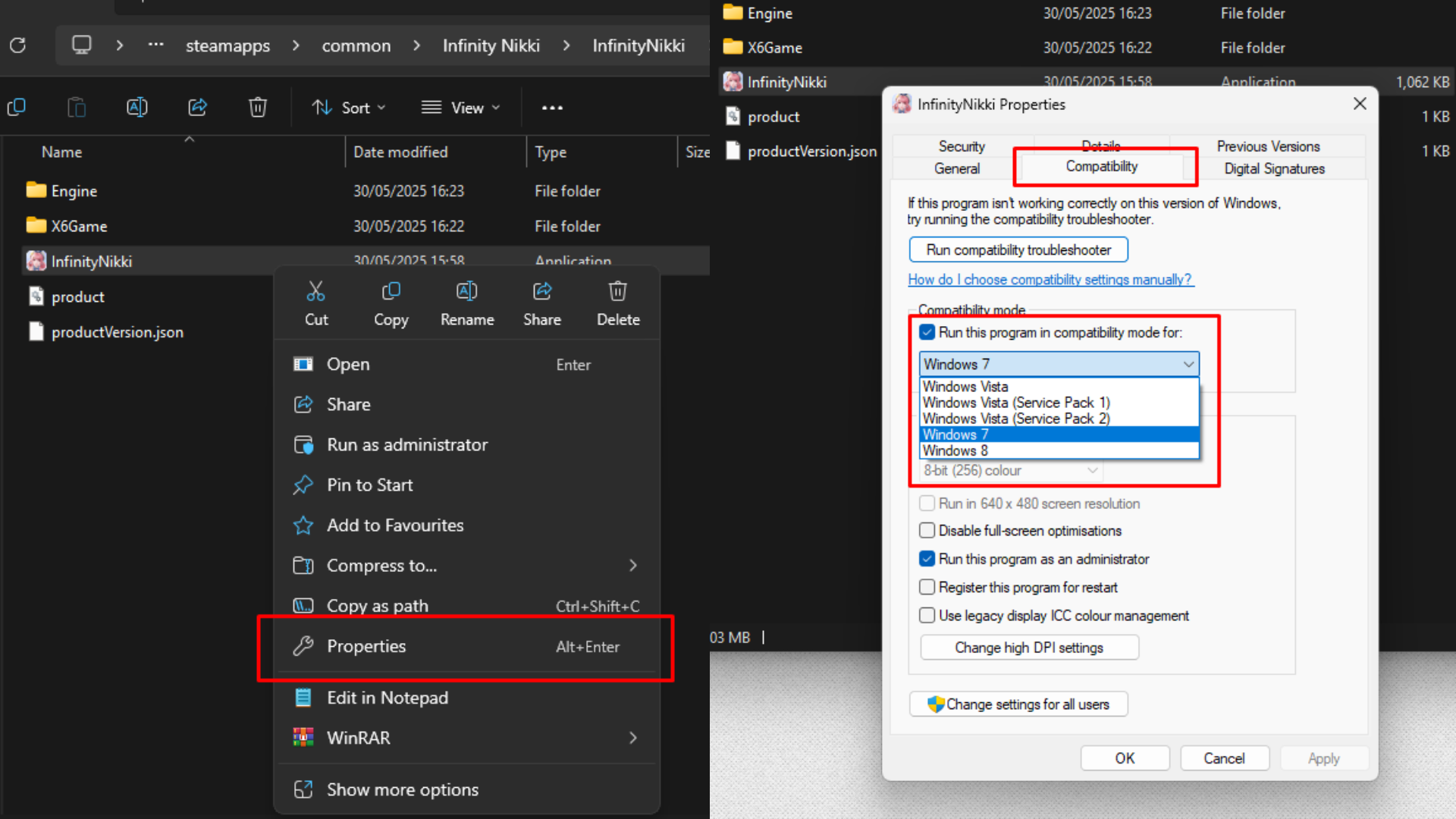
Task: Toggle Run in 640 x 480 screen resolution
Action: (927, 504)
